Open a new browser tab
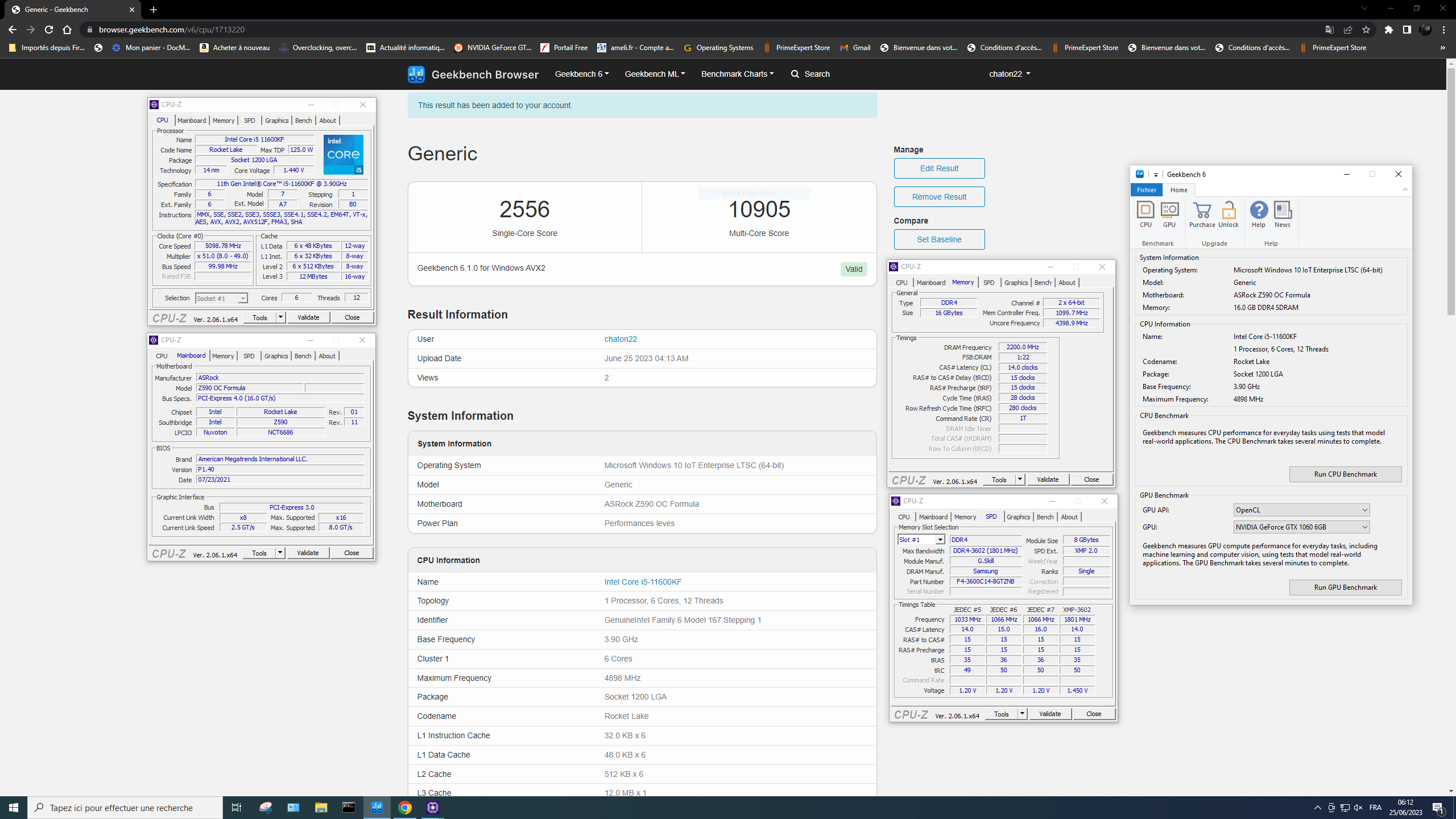The height and width of the screenshot is (819, 1456). coord(154,10)
